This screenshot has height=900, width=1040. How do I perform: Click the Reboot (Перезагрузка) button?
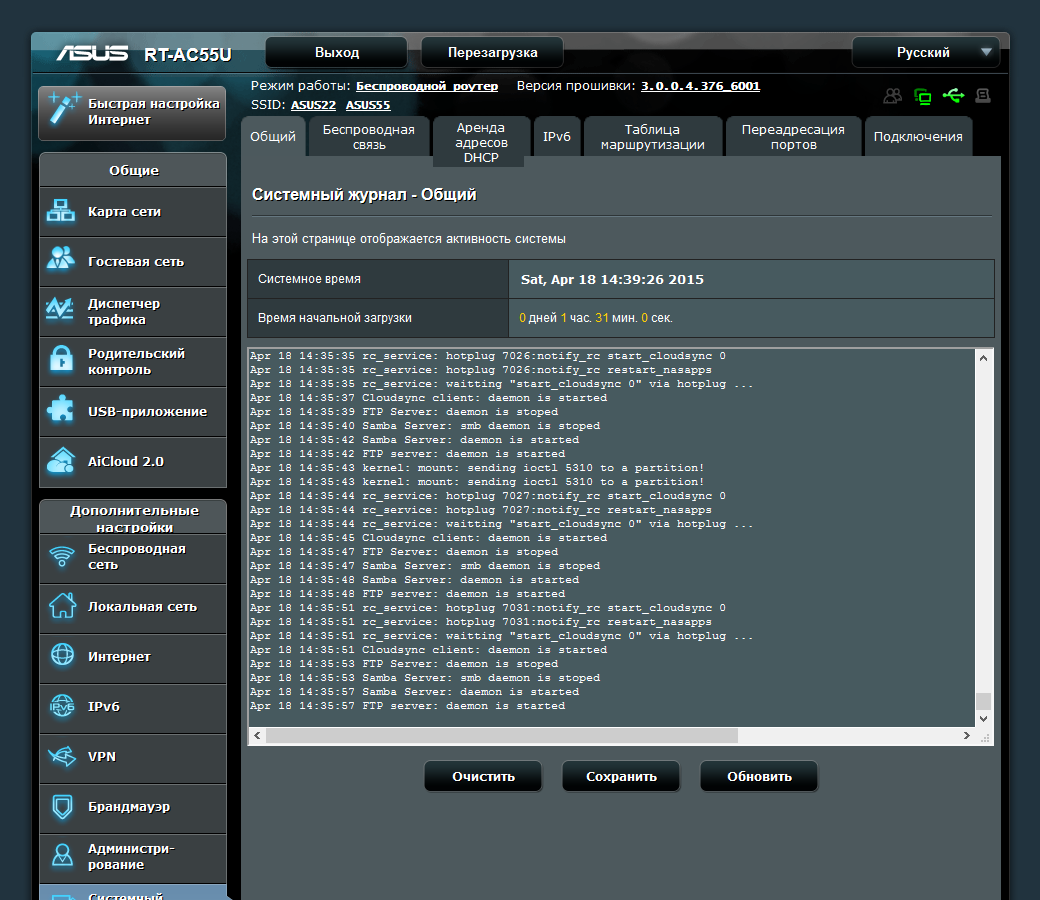492,53
